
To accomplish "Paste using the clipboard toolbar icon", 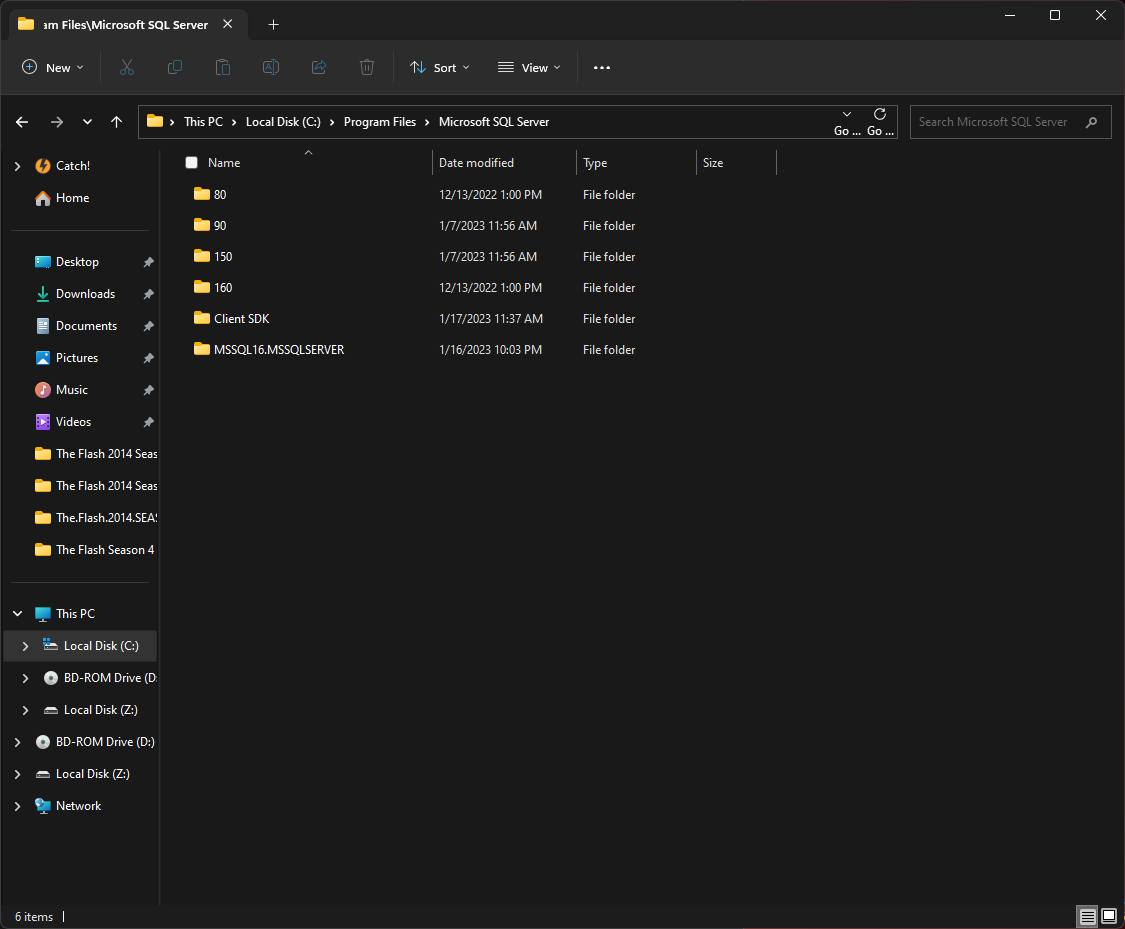I will point(223,67).
